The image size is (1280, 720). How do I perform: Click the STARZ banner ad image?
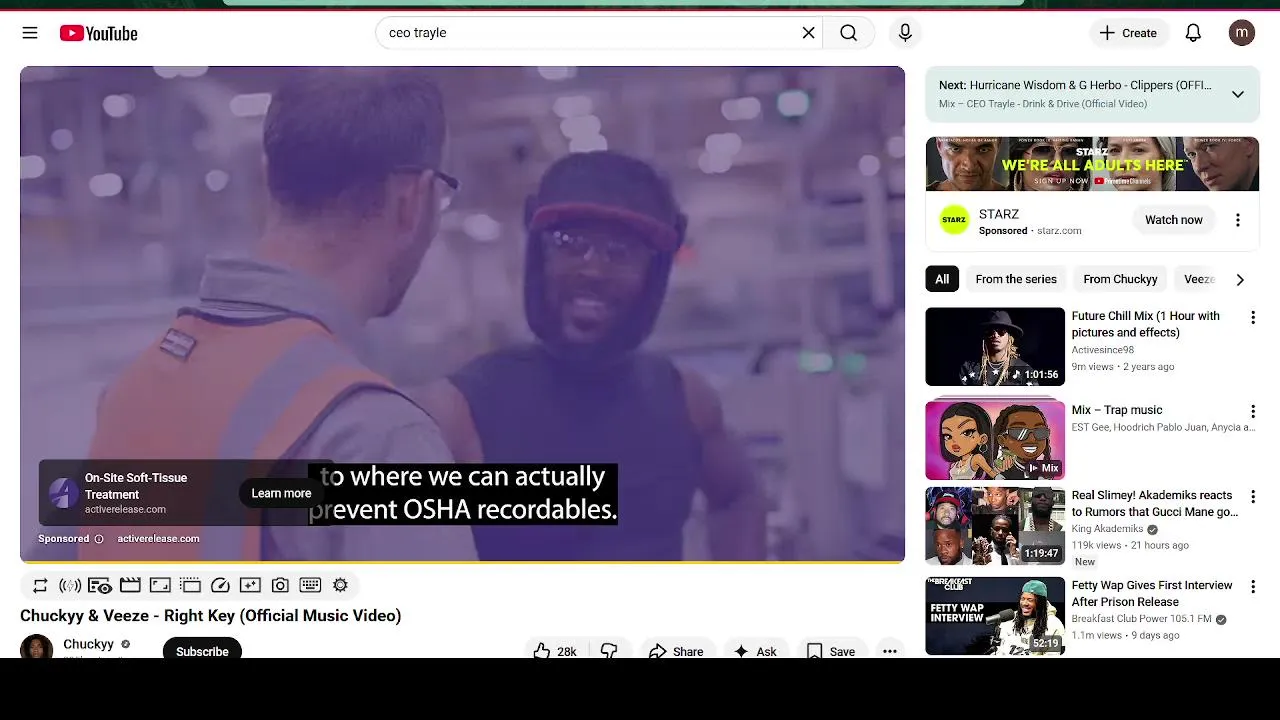(x=1092, y=164)
